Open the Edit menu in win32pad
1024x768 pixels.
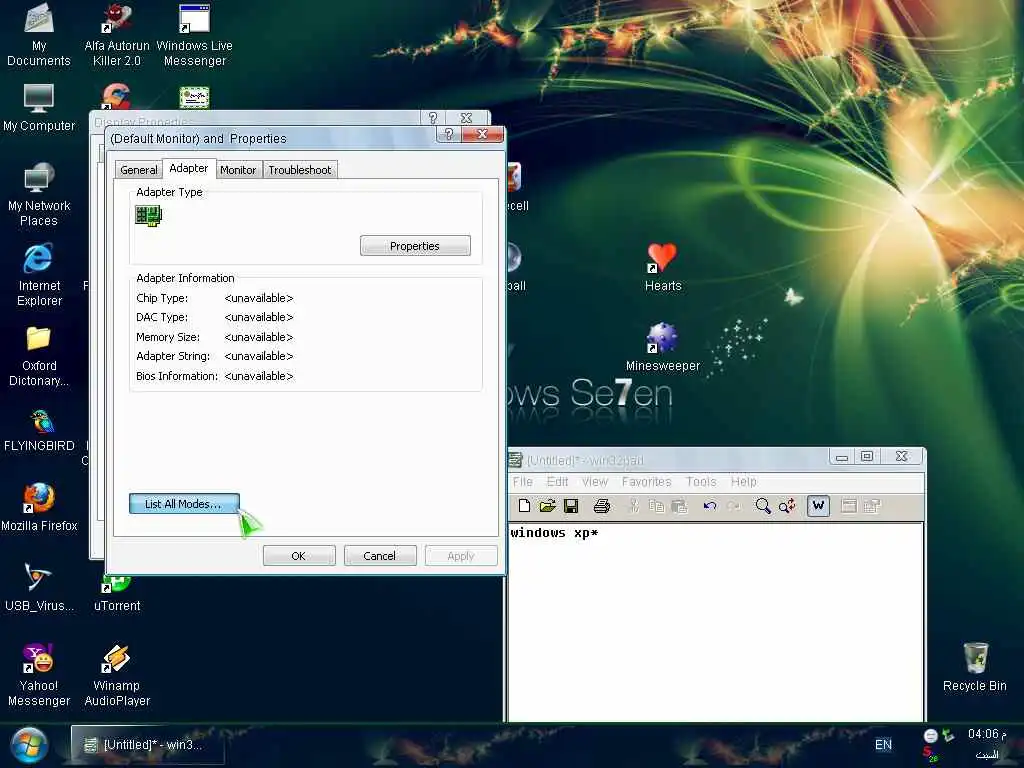pyautogui.click(x=557, y=481)
